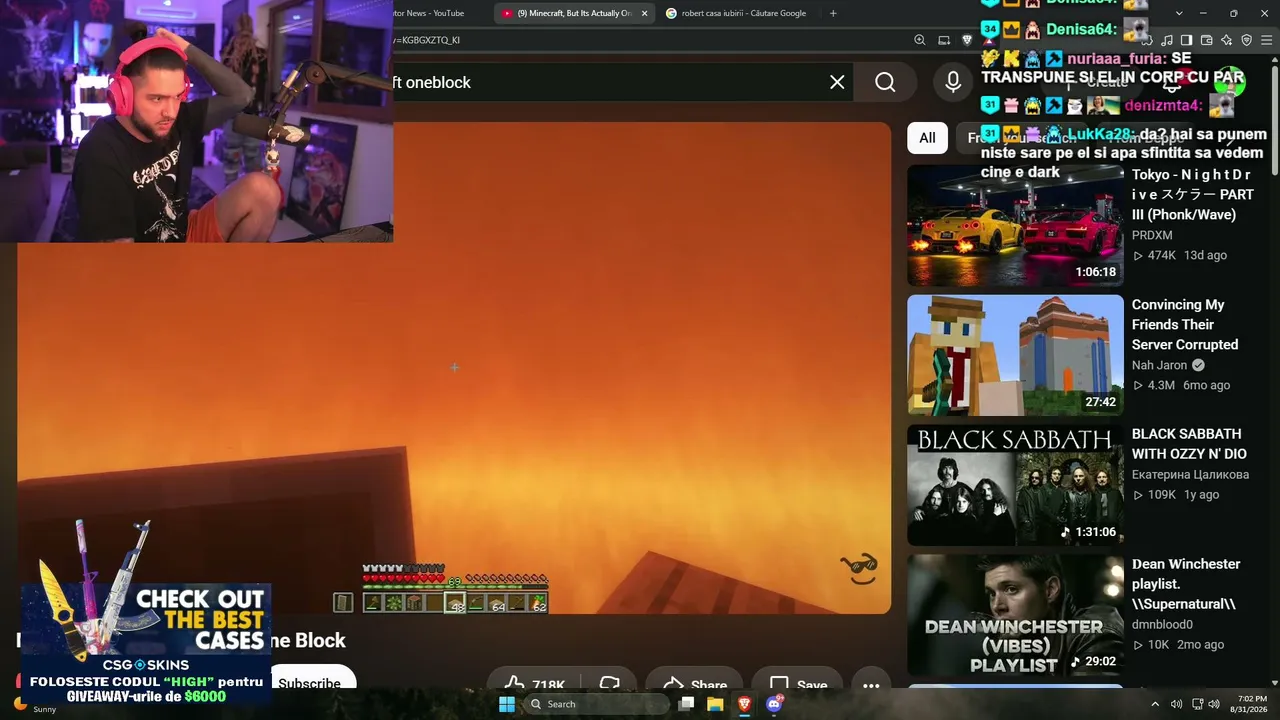Open Brave browser from the taskbar

(x=744, y=704)
